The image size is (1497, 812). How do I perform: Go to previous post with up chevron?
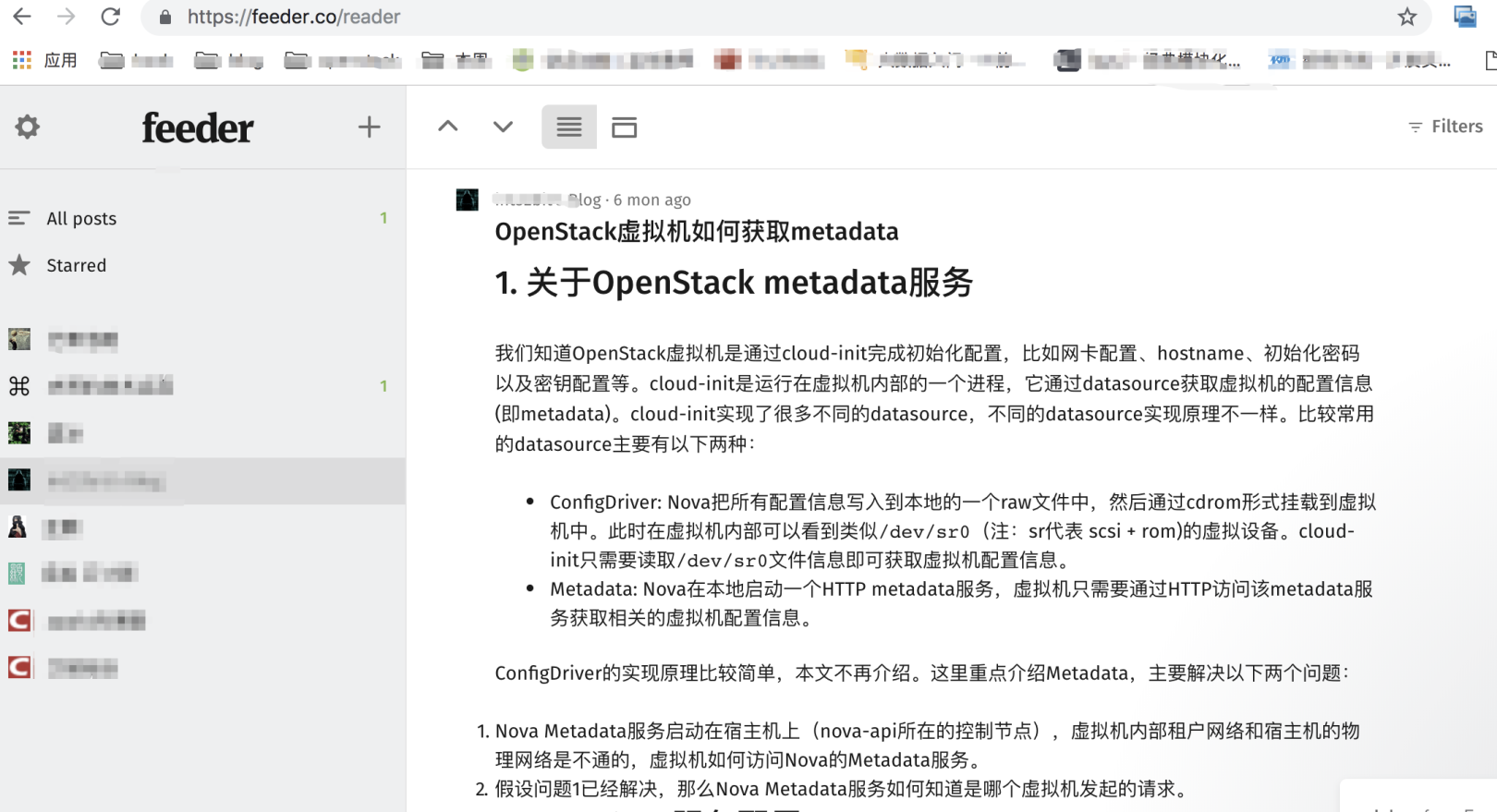(x=448, y=127)
